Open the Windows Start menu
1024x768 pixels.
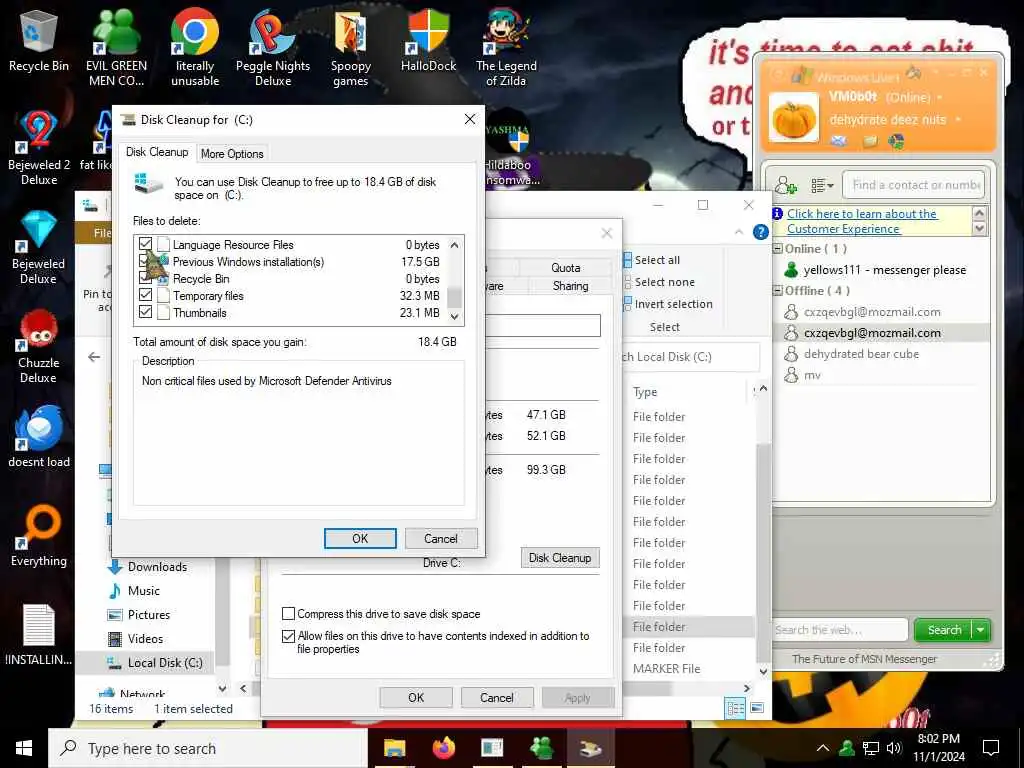[x=24, y=748]
